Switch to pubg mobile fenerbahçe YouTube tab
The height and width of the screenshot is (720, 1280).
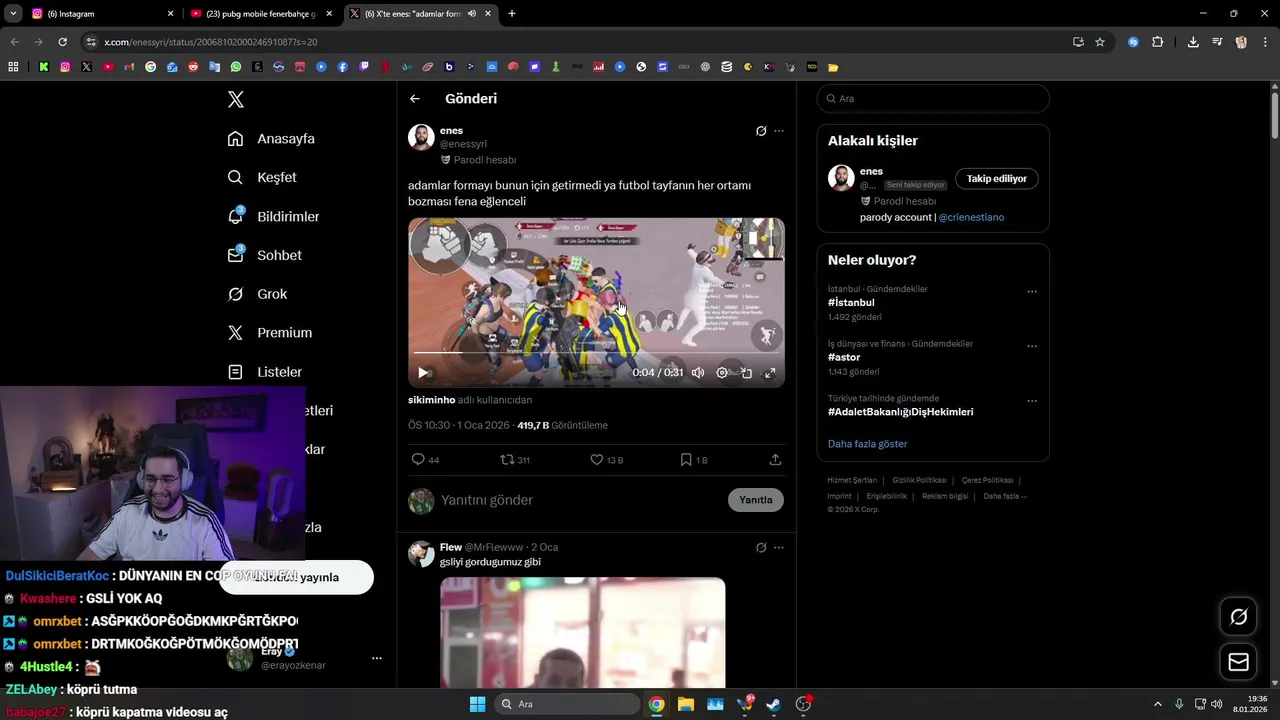tap(260, 14)
